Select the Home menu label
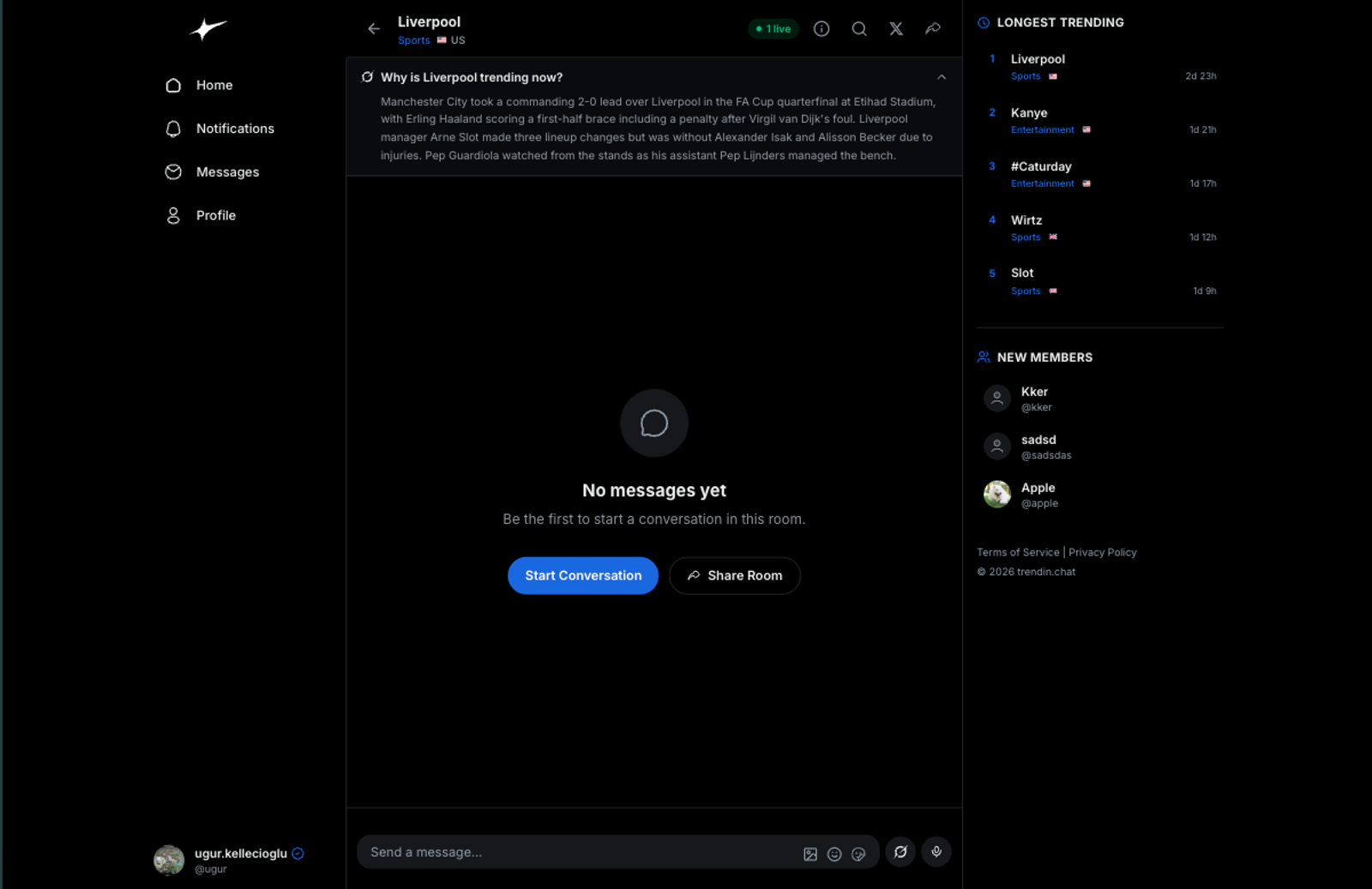Image resolution: width=1372 pixels, height=889 pixels. [214, 86]
